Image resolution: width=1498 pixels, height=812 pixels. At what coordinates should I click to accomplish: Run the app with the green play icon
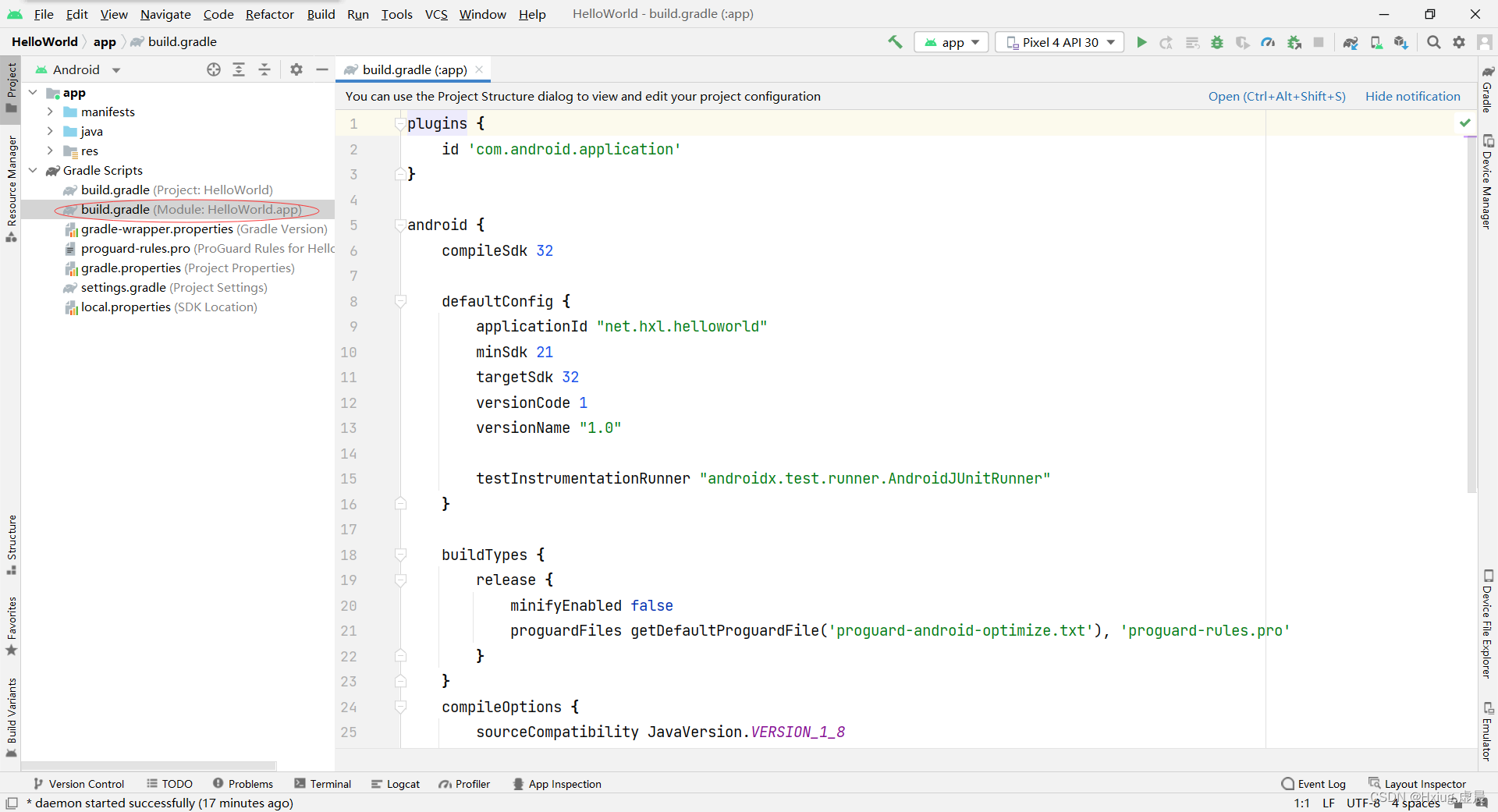tap(1141, 42)
